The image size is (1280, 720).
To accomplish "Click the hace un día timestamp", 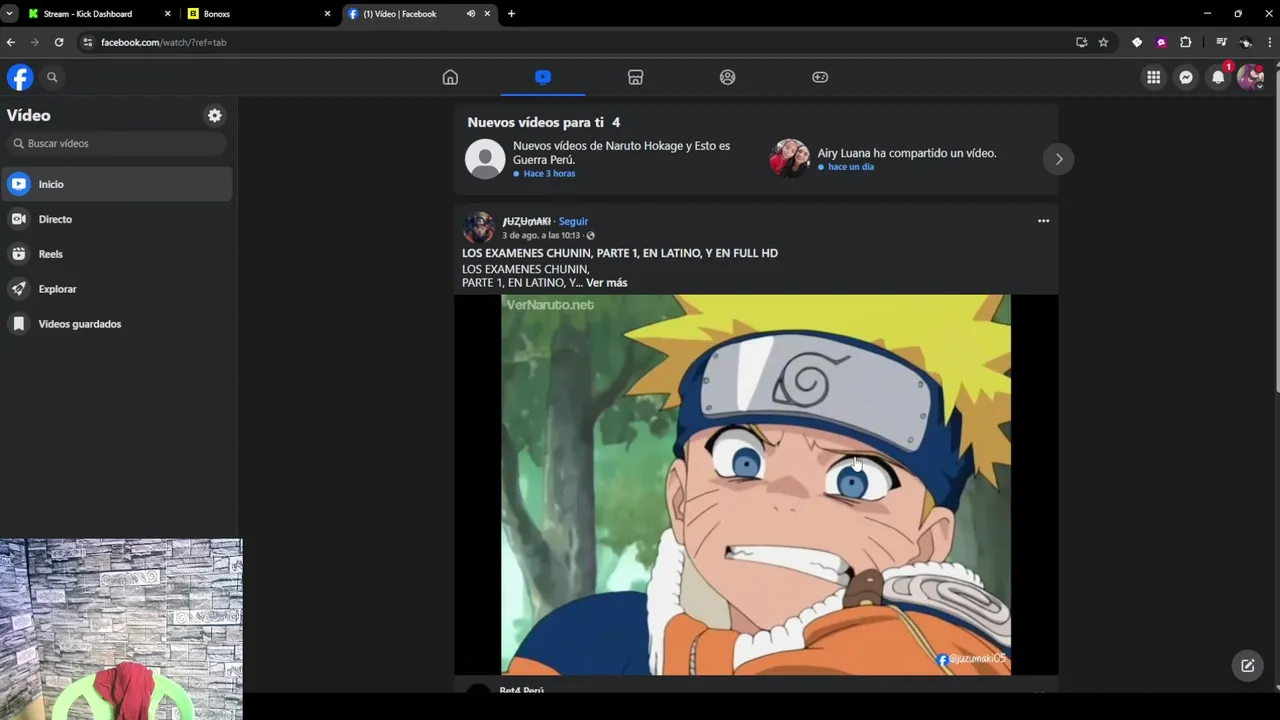I will coord(851,167).
